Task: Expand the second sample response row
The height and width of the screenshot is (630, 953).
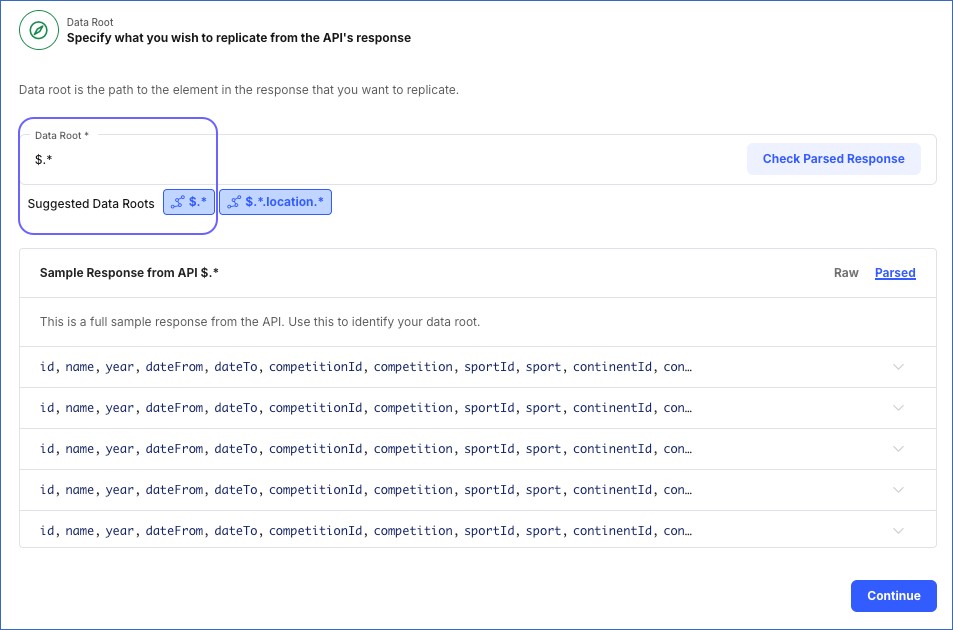Action: click(898, 407)
